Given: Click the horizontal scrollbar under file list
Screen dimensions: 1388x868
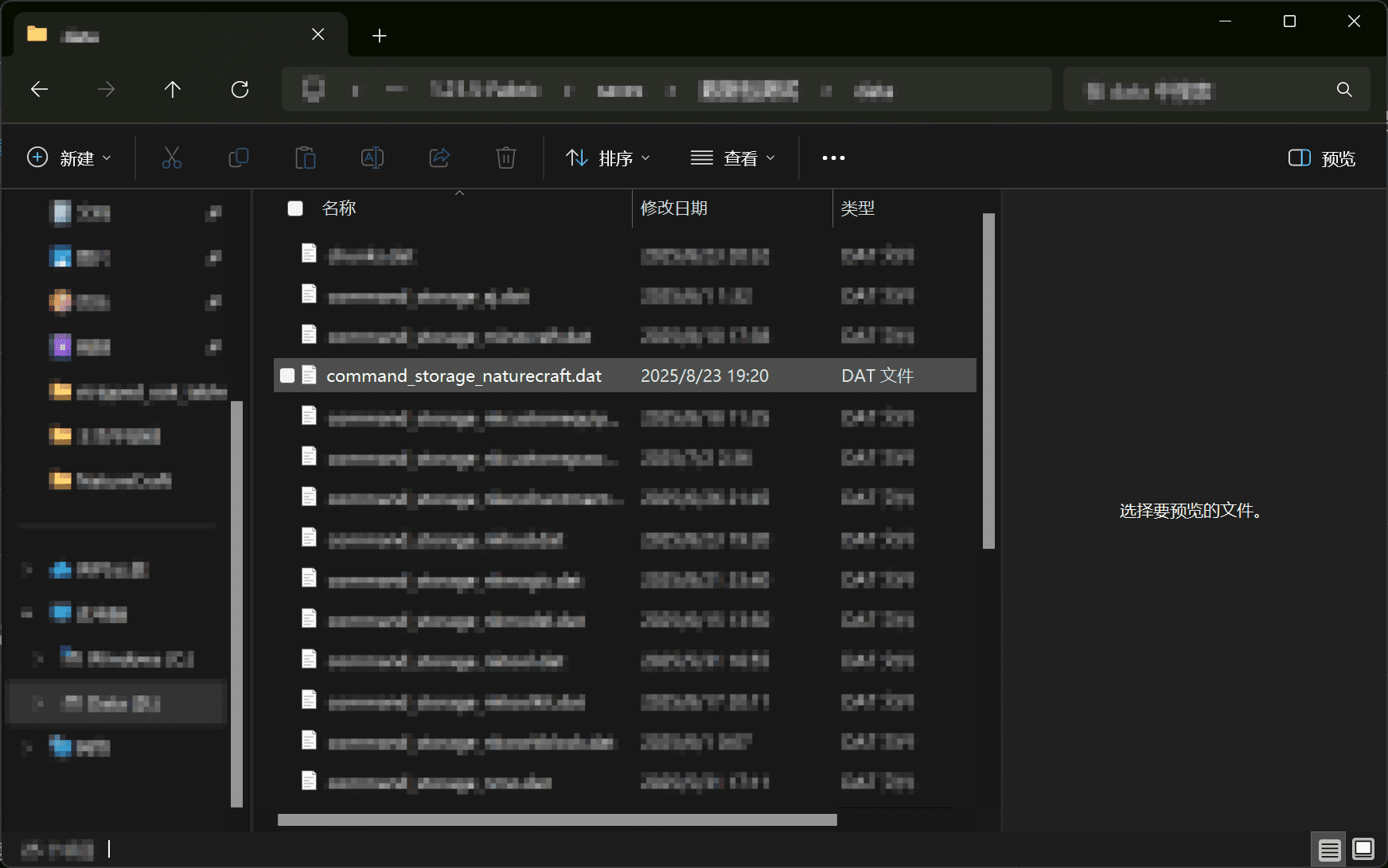Looking at the screenshot, I should click(557, 819).
